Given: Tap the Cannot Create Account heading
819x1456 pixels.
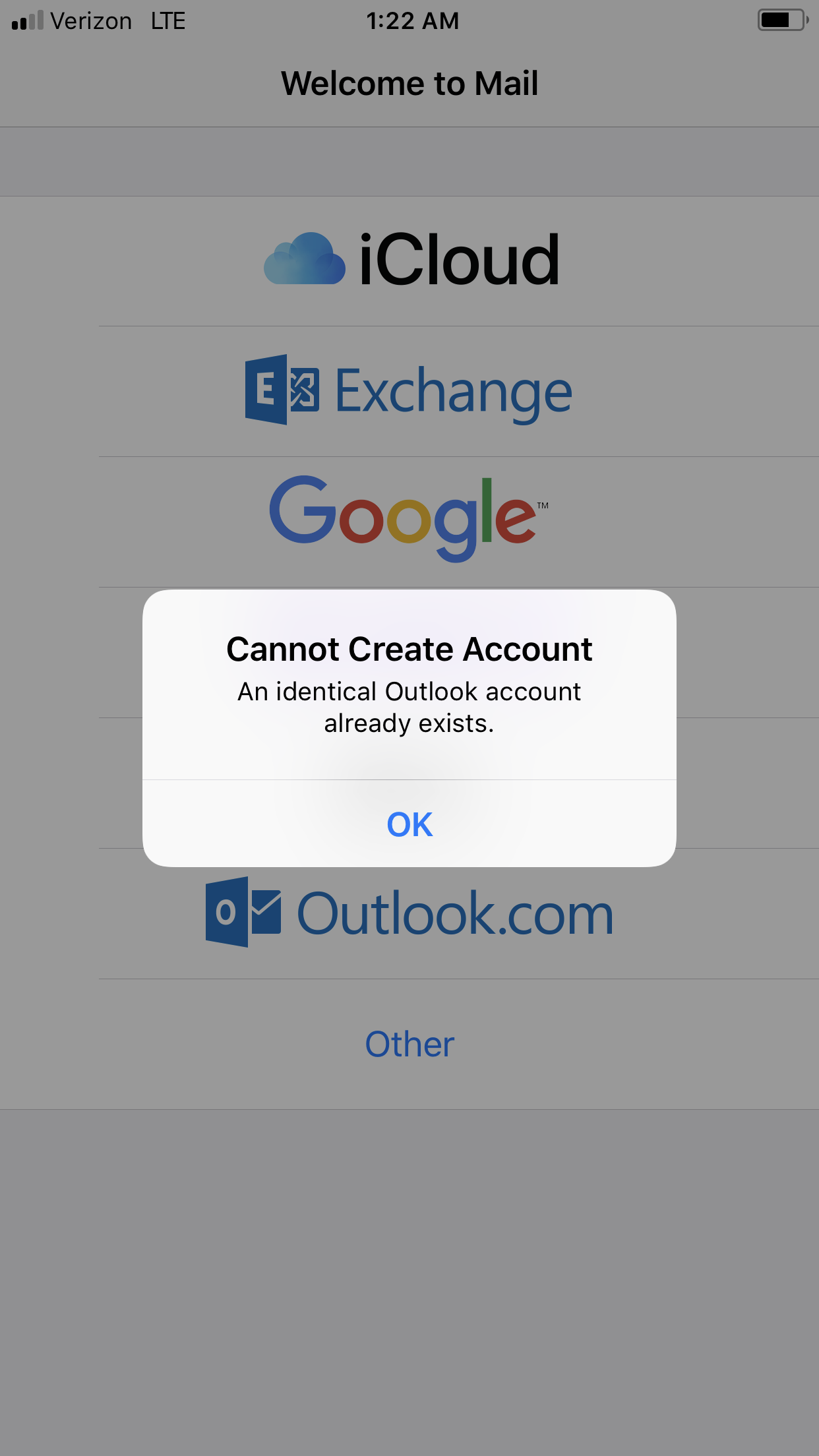Looking at the screenshot, I should point(409,649).
